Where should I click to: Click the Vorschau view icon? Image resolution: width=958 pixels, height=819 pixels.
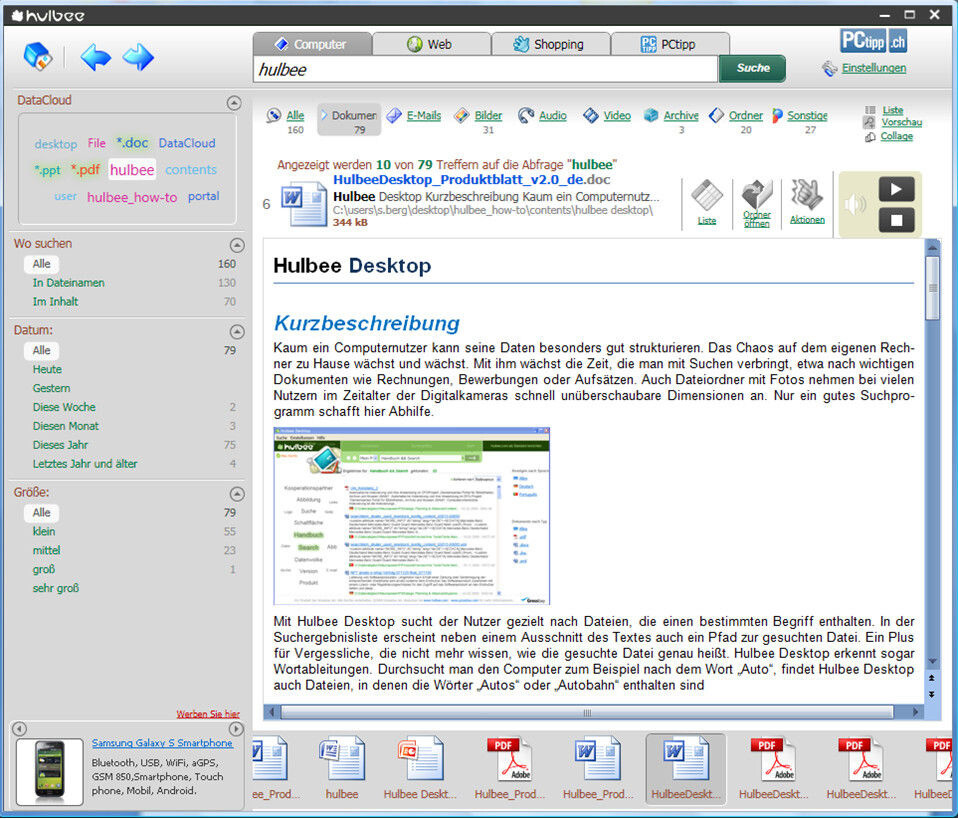click(x=869, y=122)
